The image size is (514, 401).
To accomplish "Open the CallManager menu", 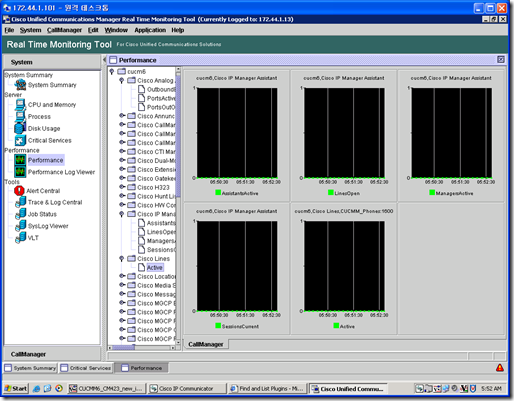I will (x=64, y=30).
